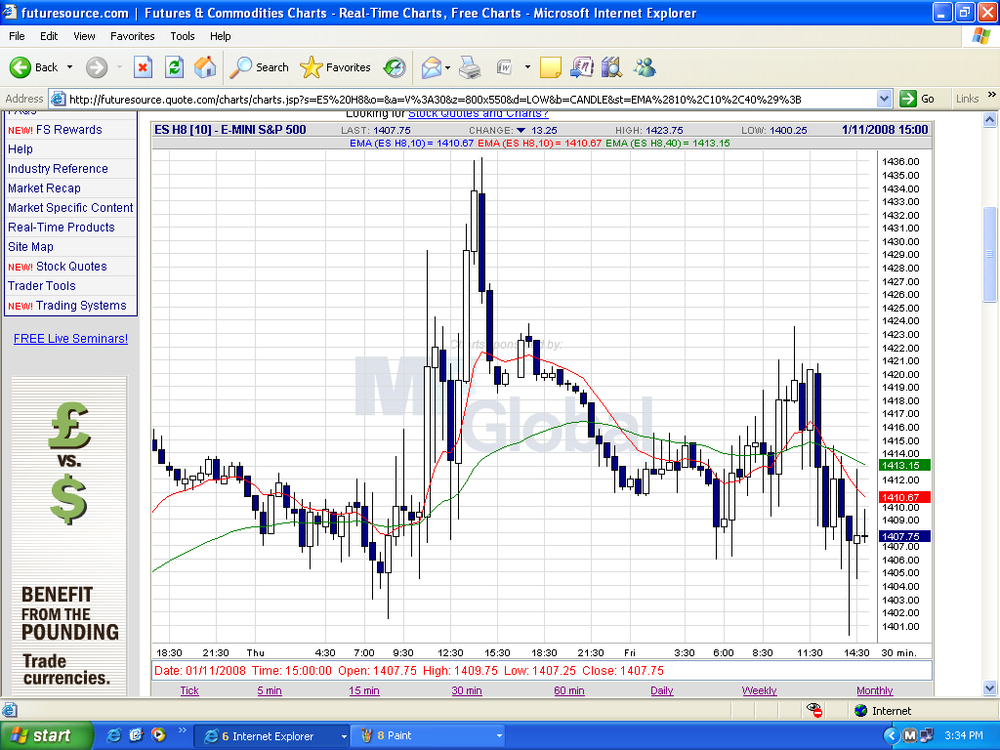This screenshot has width=1000, height=750.
Task: Click the page icon beside the URL
Action: (58, 99)
